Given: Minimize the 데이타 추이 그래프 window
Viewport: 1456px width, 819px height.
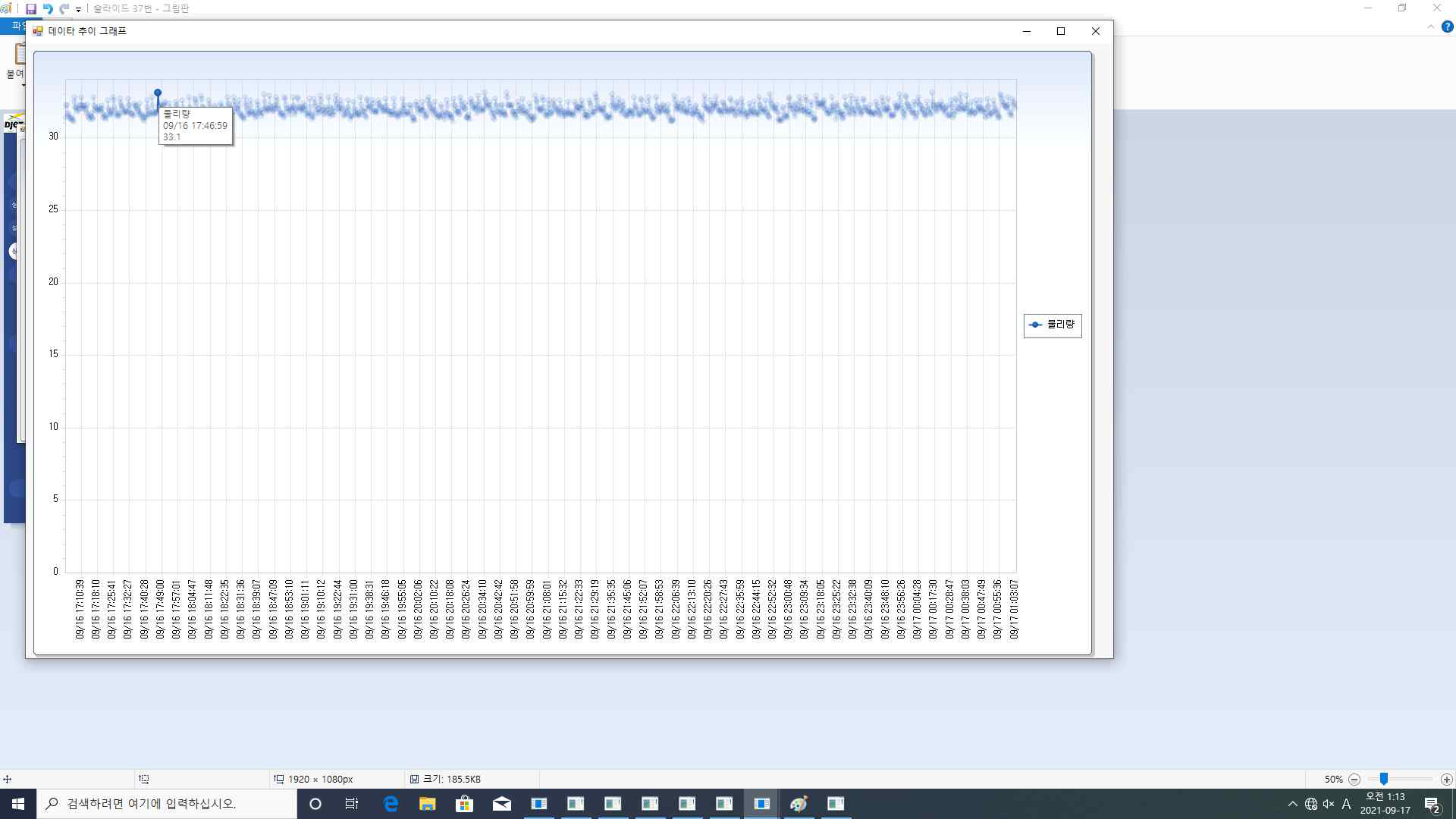Looking at the screenshot, I should (x=1027, y=31).
